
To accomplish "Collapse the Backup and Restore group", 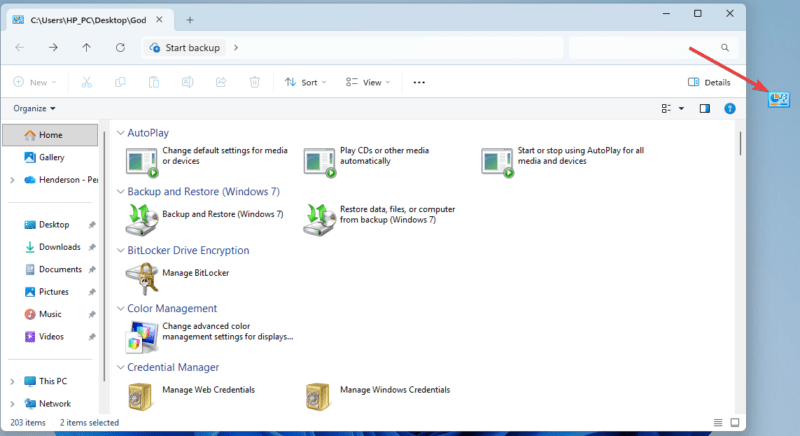I will click(120, 192).
